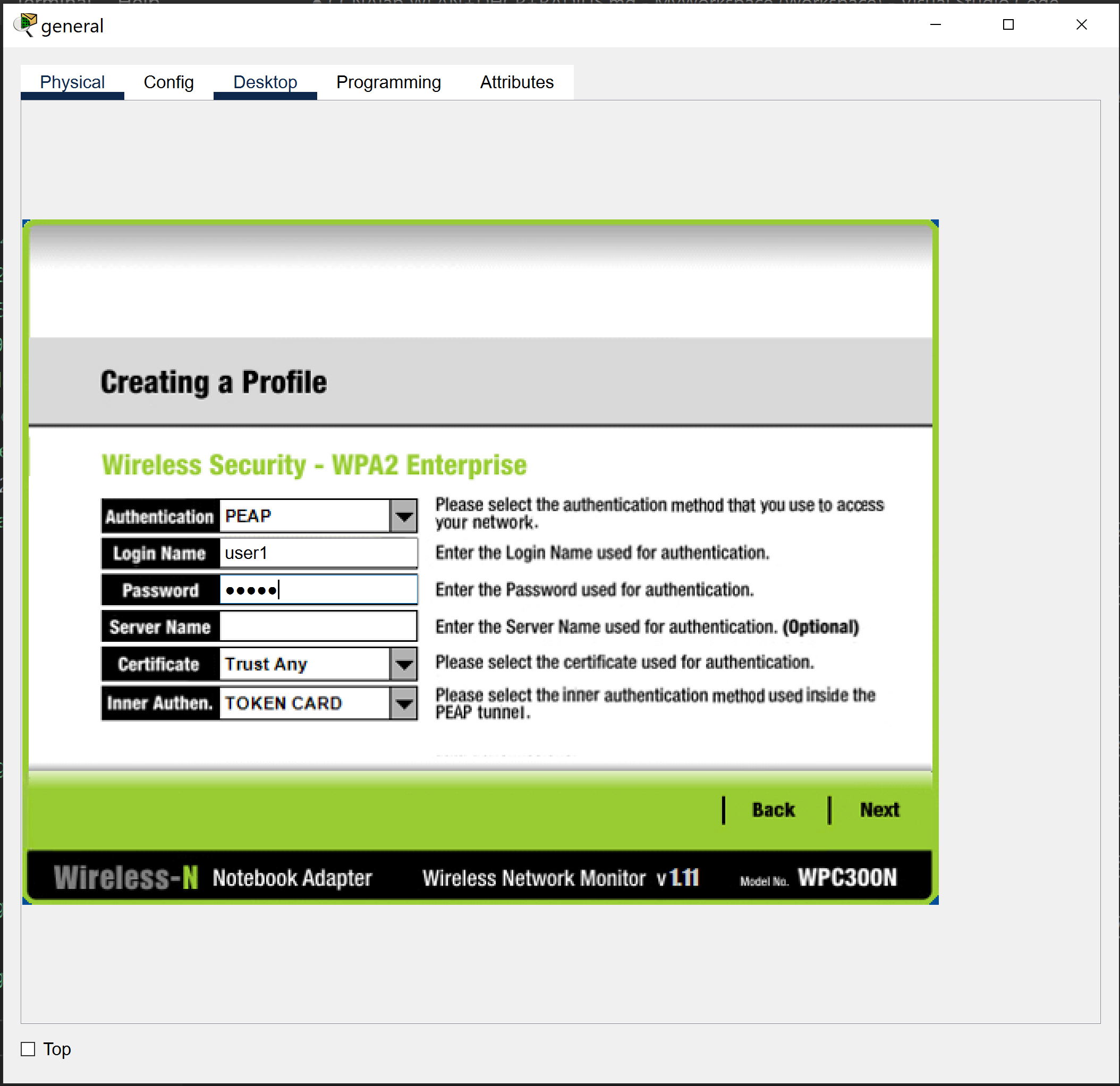Click the Login Name input field
Image resolution: width=1120 pixels, height=1086 pixels.
click(x=318, y=553)
